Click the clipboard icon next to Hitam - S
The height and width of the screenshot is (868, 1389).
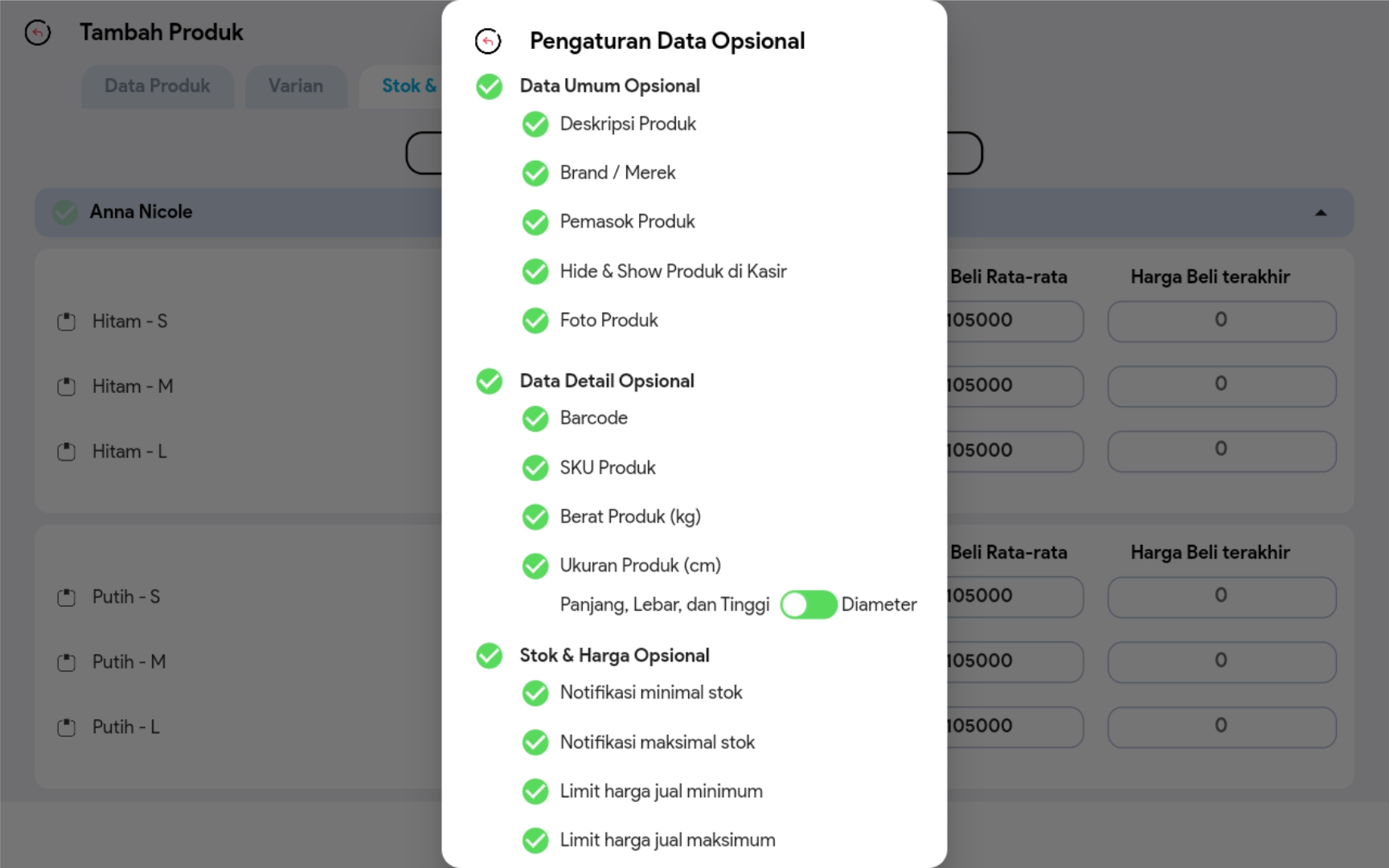tap(67, 321)
